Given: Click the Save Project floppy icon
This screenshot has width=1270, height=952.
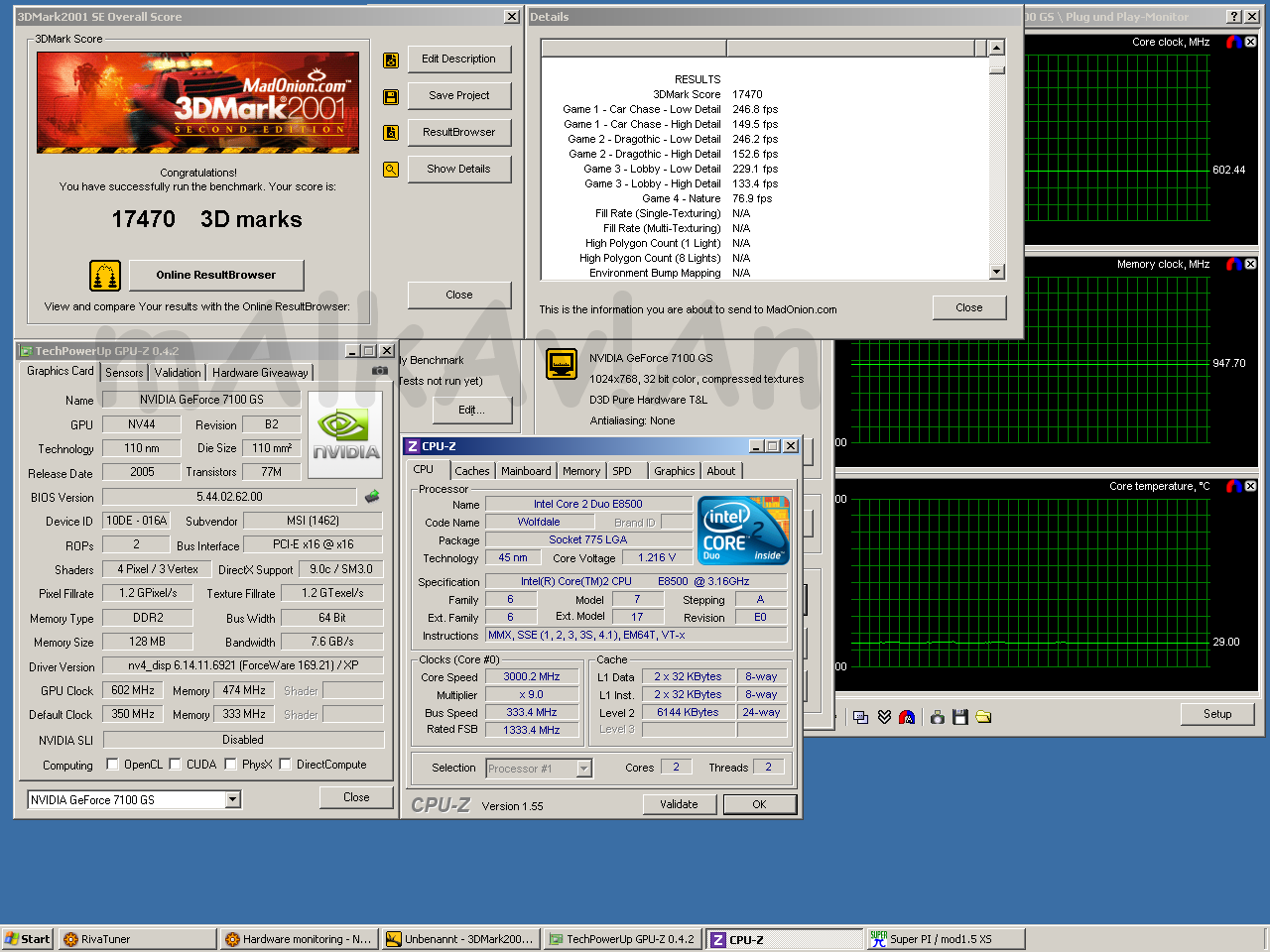Looking at the screenshot, I should click(x=391, y=97).
